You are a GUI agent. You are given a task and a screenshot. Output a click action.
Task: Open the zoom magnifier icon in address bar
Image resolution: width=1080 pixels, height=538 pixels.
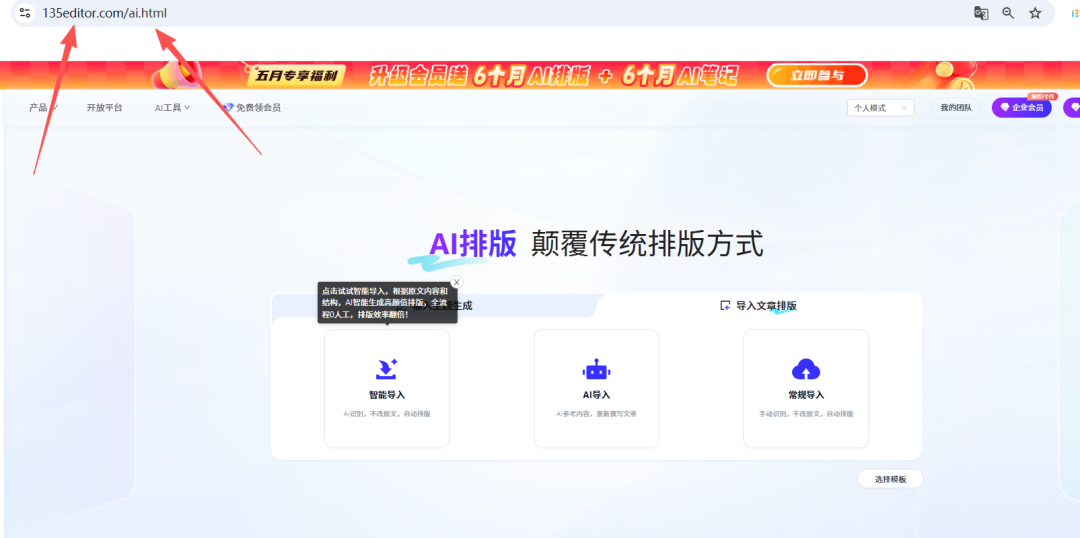[x=1008, y=13]
